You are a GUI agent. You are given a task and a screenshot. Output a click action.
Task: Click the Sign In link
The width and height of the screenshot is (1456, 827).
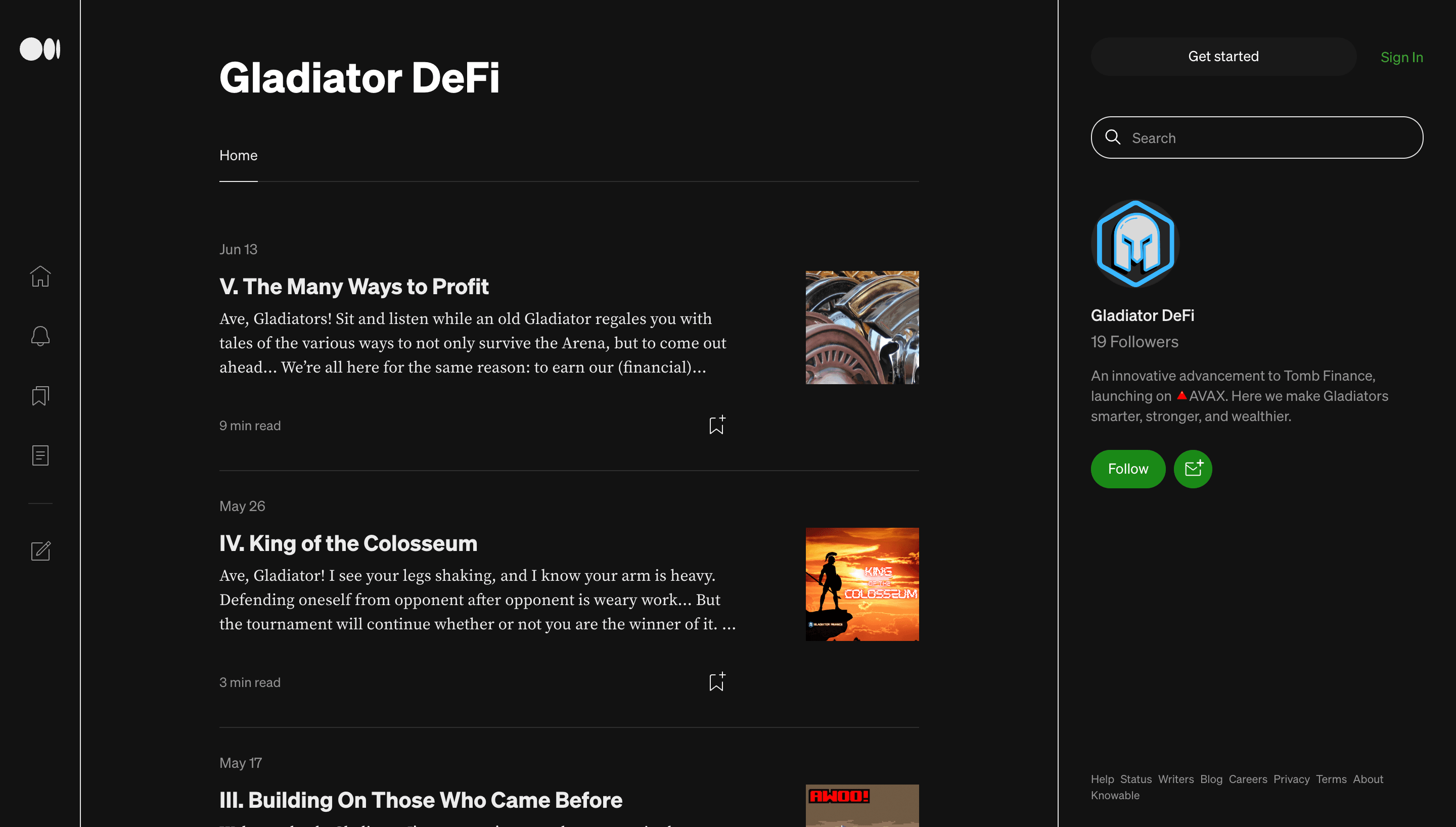[1401, 57]
